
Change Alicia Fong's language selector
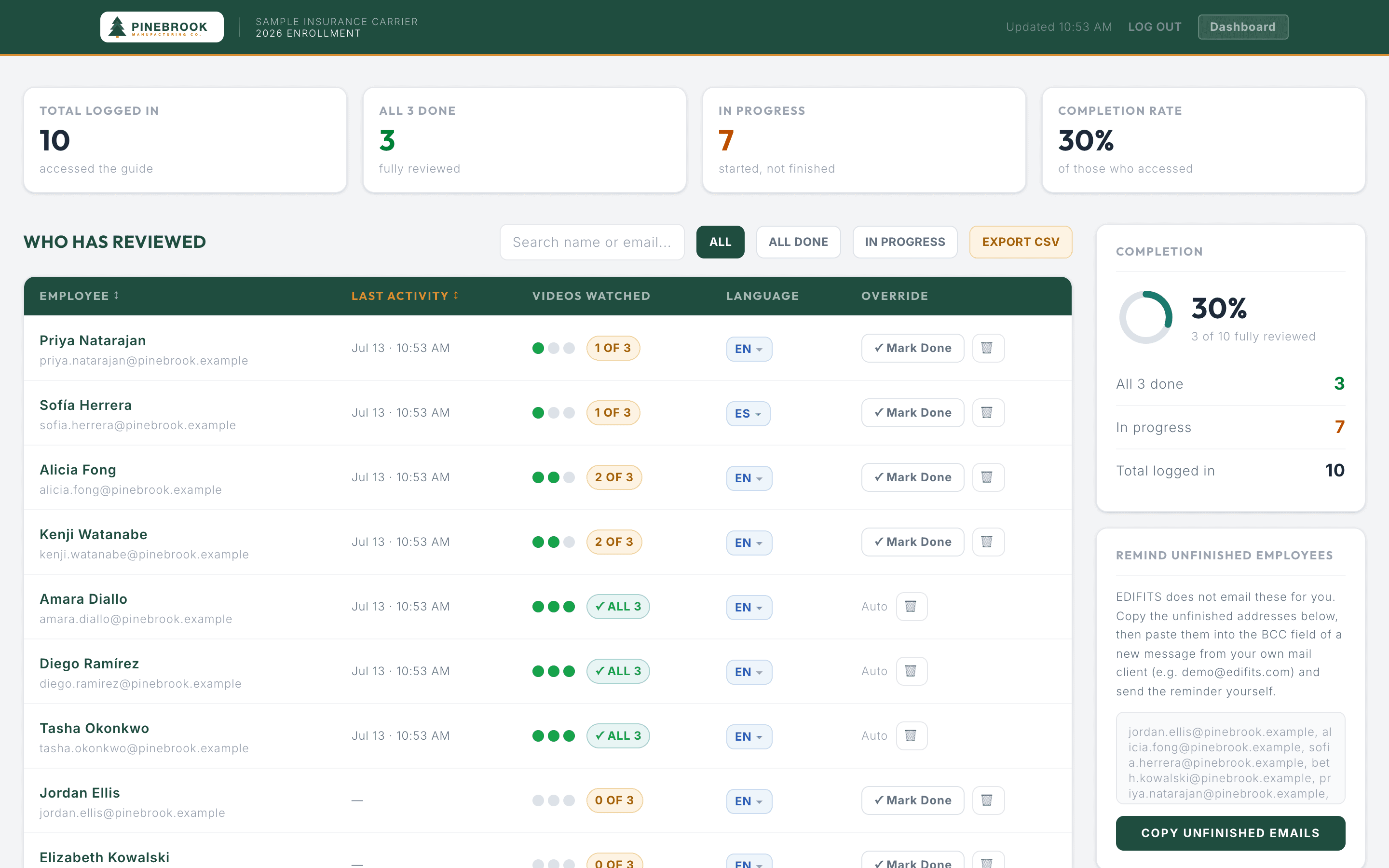749,477
